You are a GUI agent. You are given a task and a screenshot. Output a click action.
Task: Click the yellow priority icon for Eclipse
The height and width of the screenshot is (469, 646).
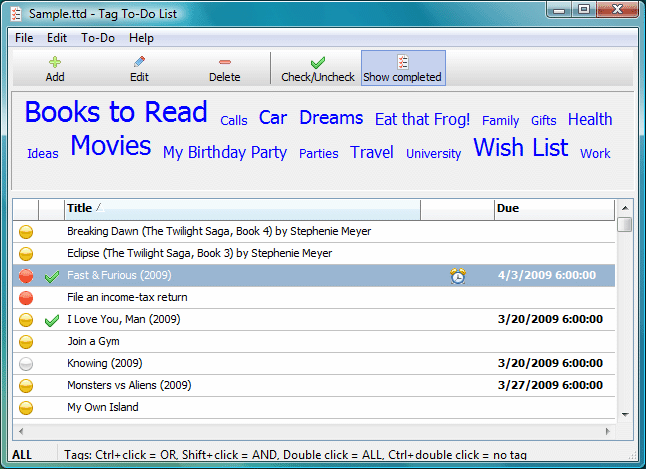[x=26, y=254]
